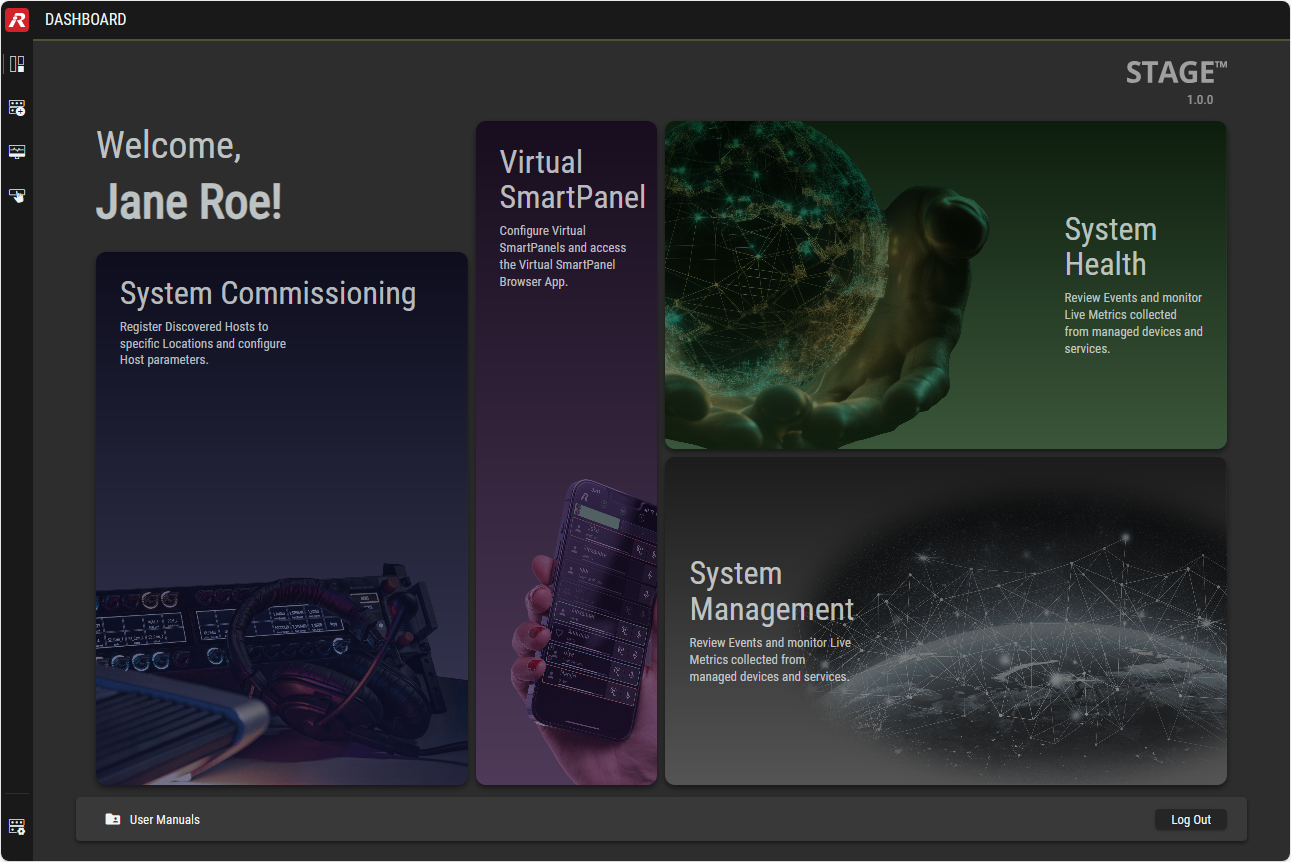The width and height of the screenshot is (1291, 862).
Task: Click the red R logo icon
Action: (x=17, y=19)
